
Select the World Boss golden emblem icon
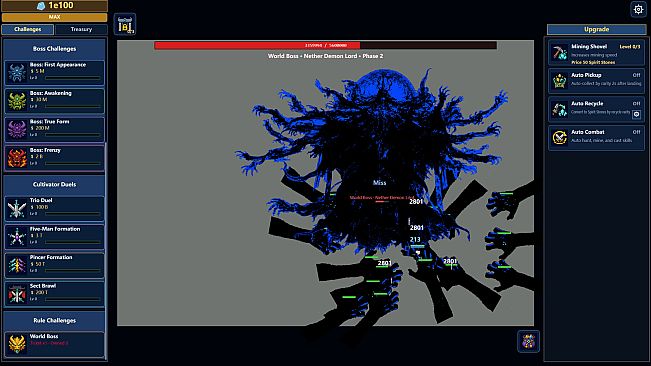tap(17, 344)
